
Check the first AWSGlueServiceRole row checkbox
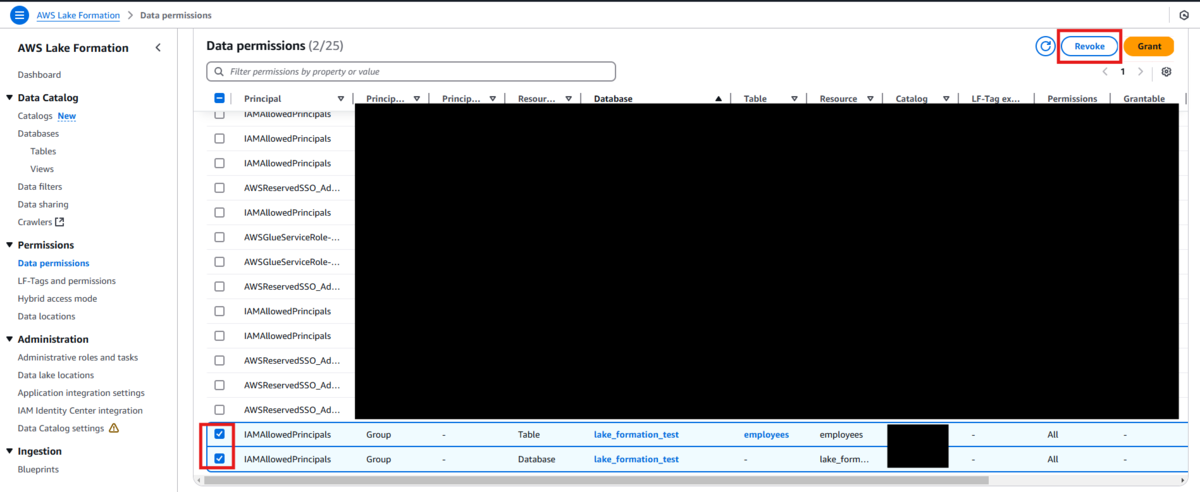(220, 237)
